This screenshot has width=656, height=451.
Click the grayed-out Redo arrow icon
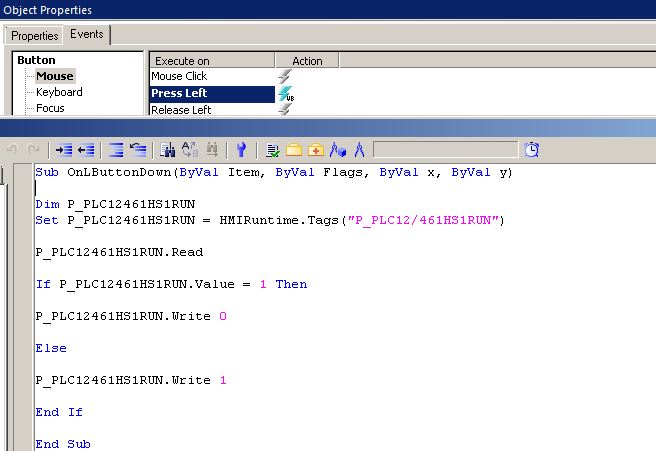tap(33, 149)
